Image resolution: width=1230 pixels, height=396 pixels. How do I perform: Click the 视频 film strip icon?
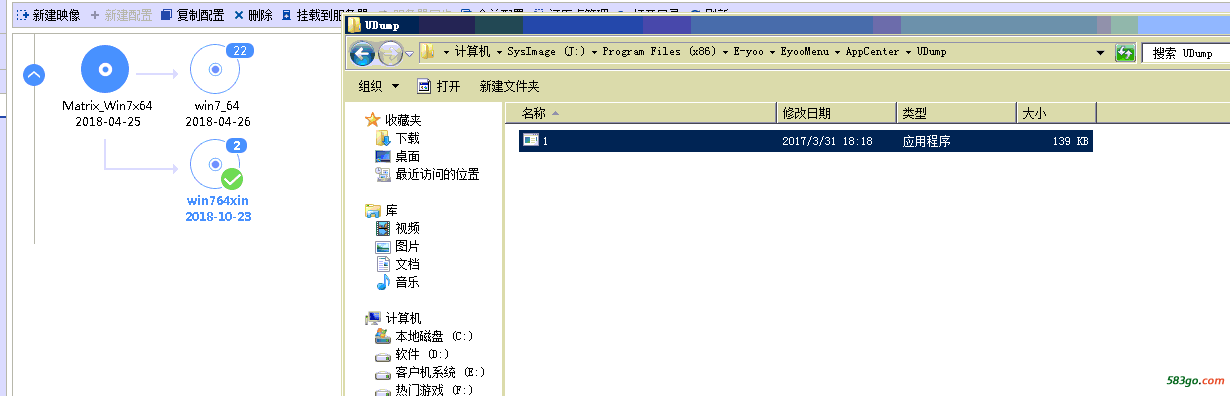pyautogui.click(x=383, y=228)
